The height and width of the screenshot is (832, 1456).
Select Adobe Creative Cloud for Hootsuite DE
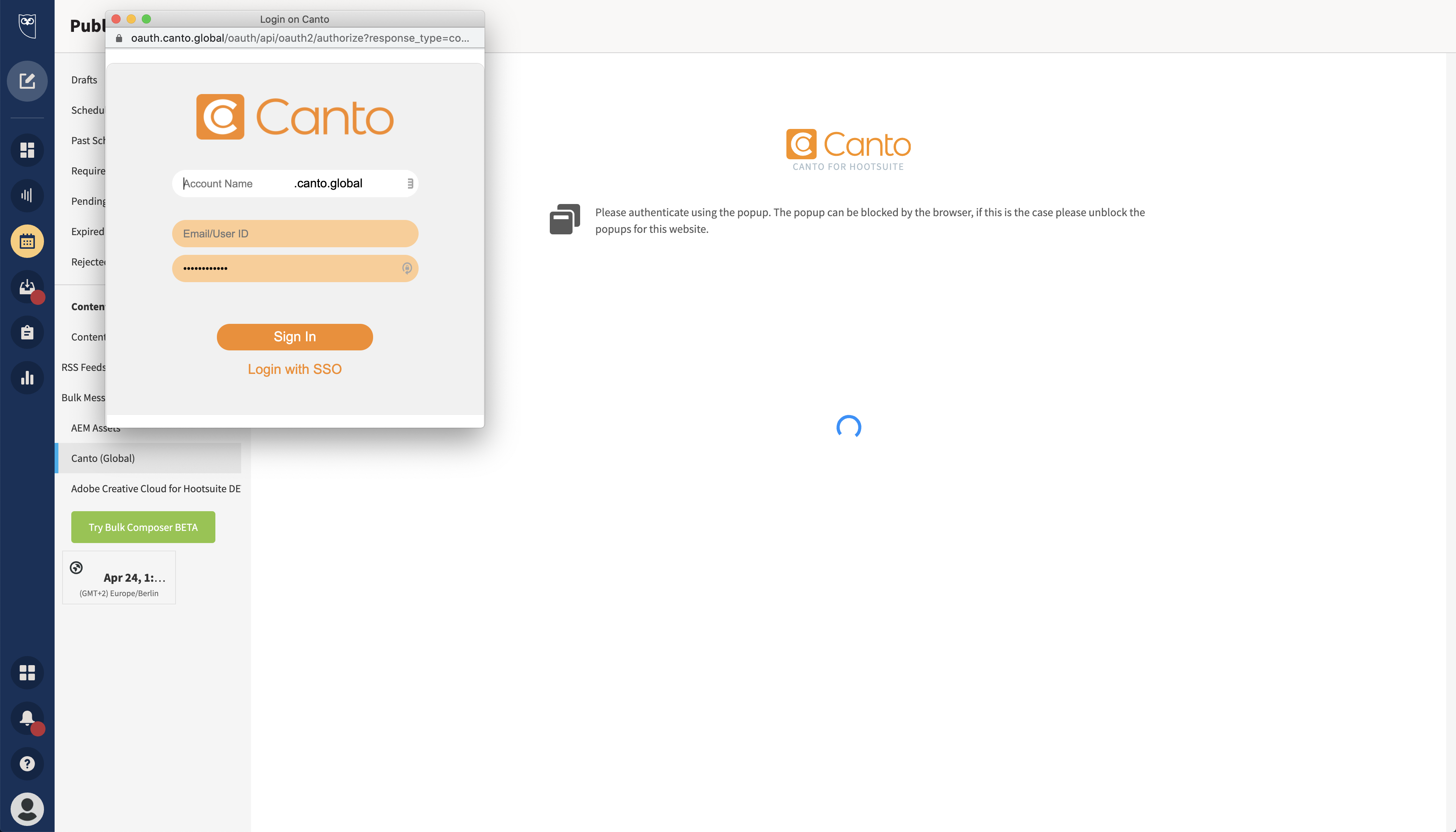pos(155,488)
